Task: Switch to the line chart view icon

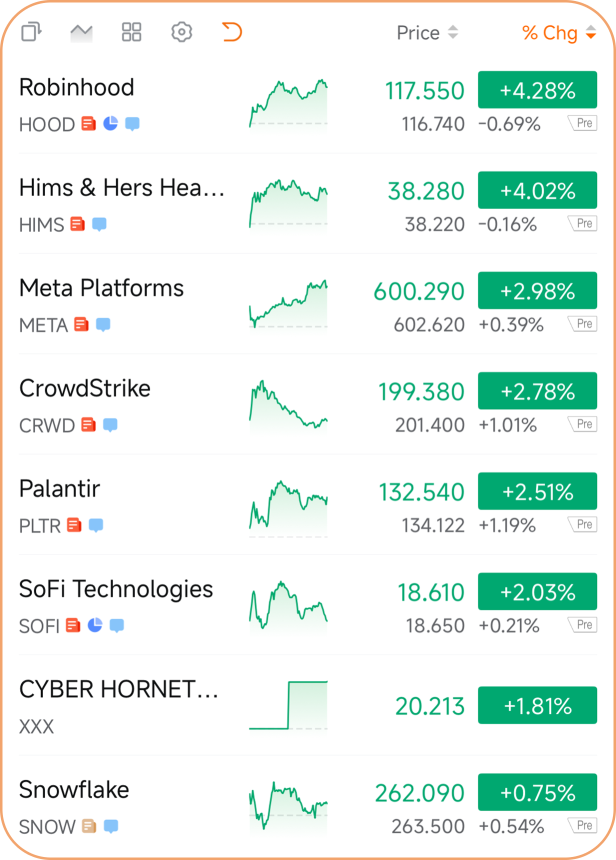Action: pyautogui.click(x=81, y=32)
